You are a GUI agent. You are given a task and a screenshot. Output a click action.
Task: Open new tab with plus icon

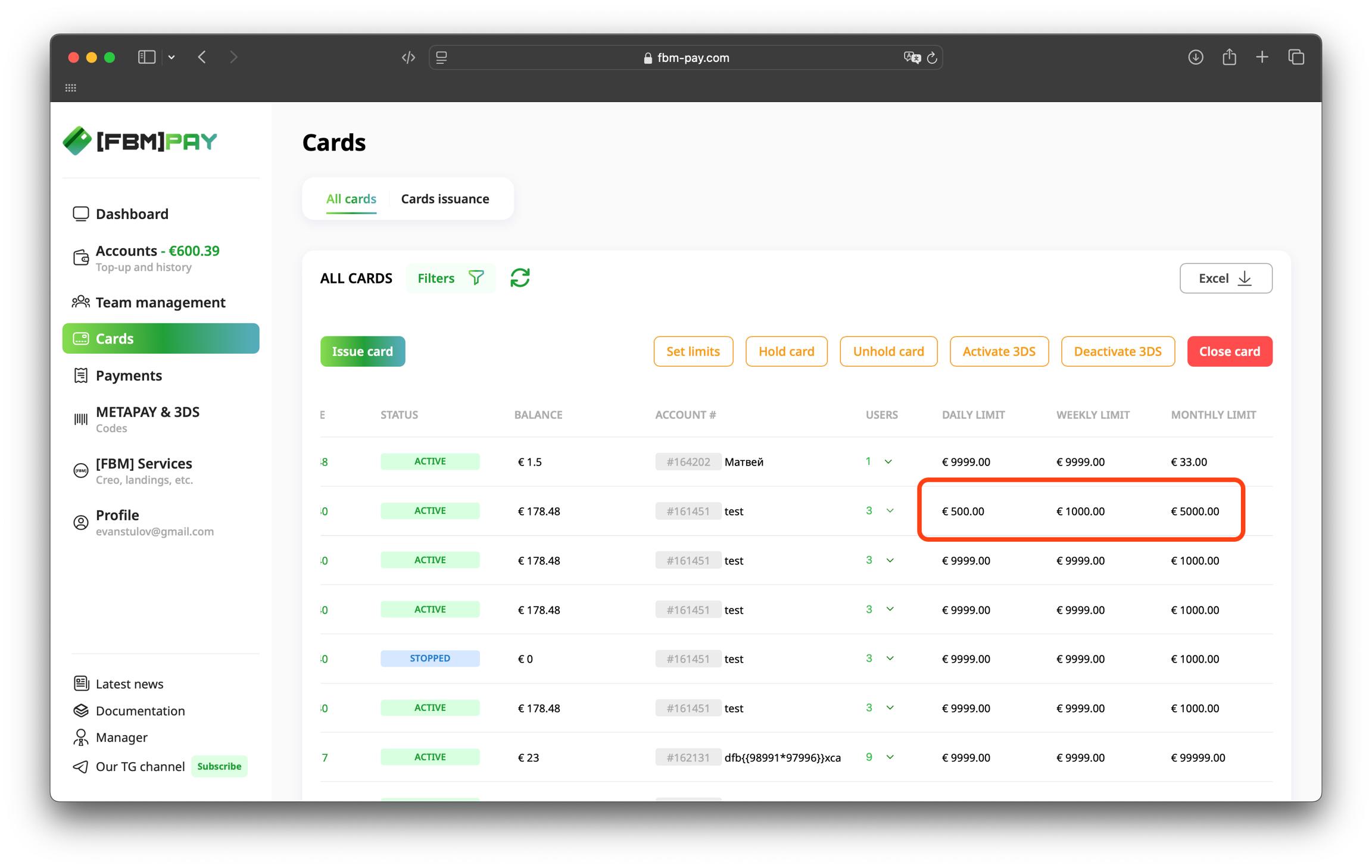point(1262,57)
